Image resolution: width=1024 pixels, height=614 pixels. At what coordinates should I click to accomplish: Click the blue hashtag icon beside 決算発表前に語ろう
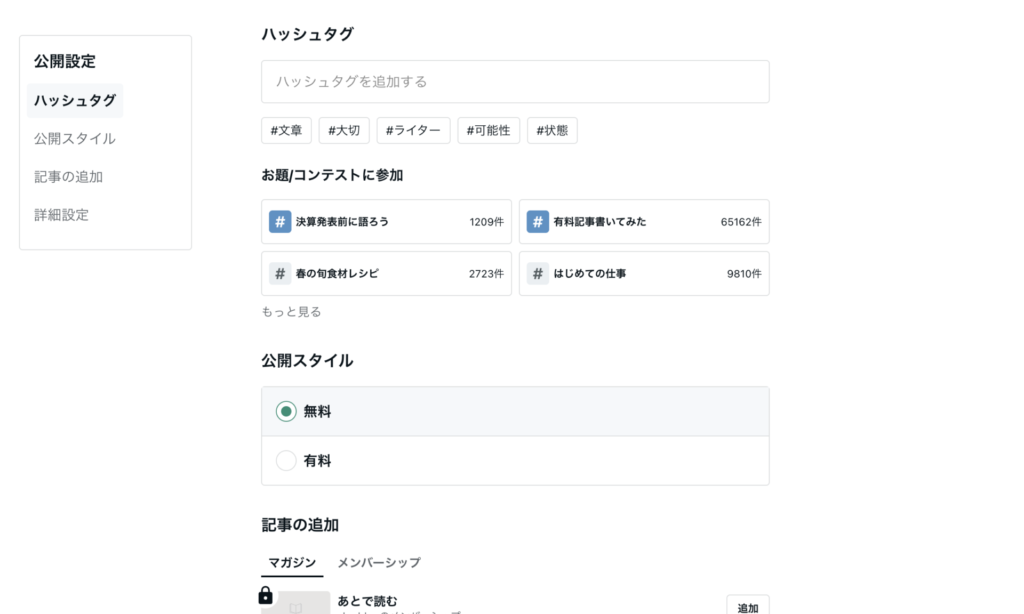tap(280, 221)
